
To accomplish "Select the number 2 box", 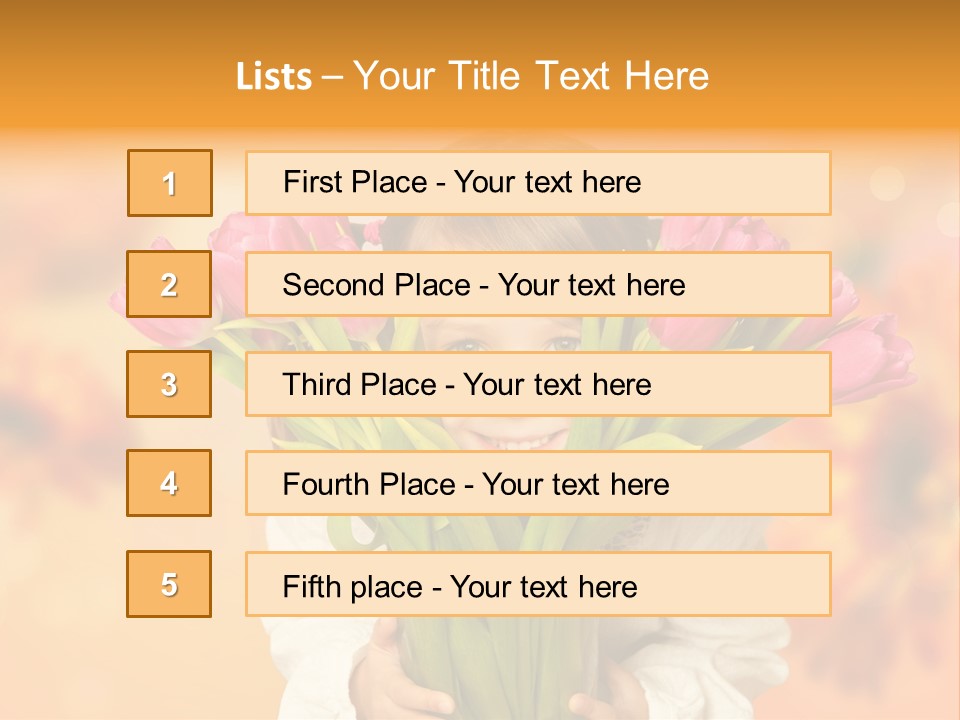I will click(169, 284).
